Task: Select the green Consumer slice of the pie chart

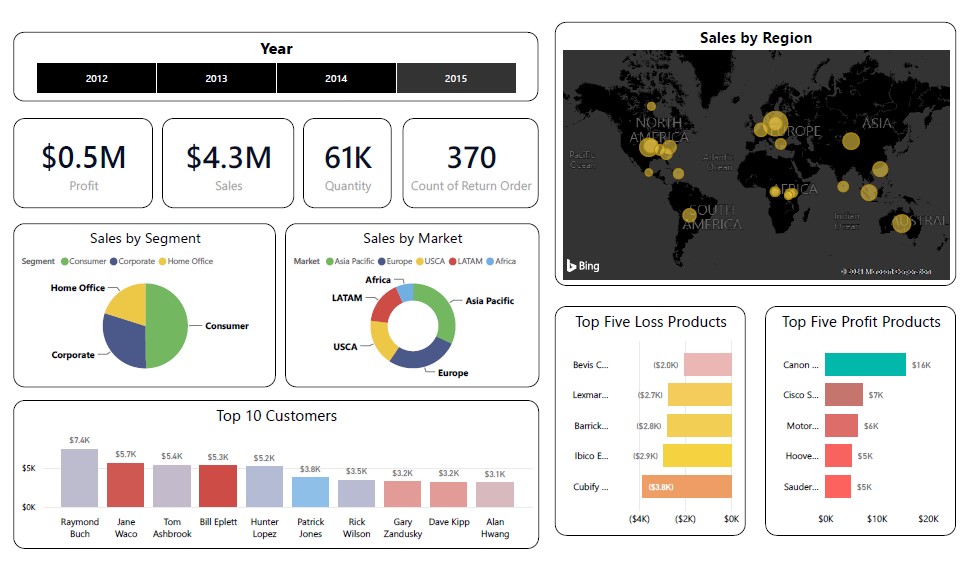Action: (168, 326)
